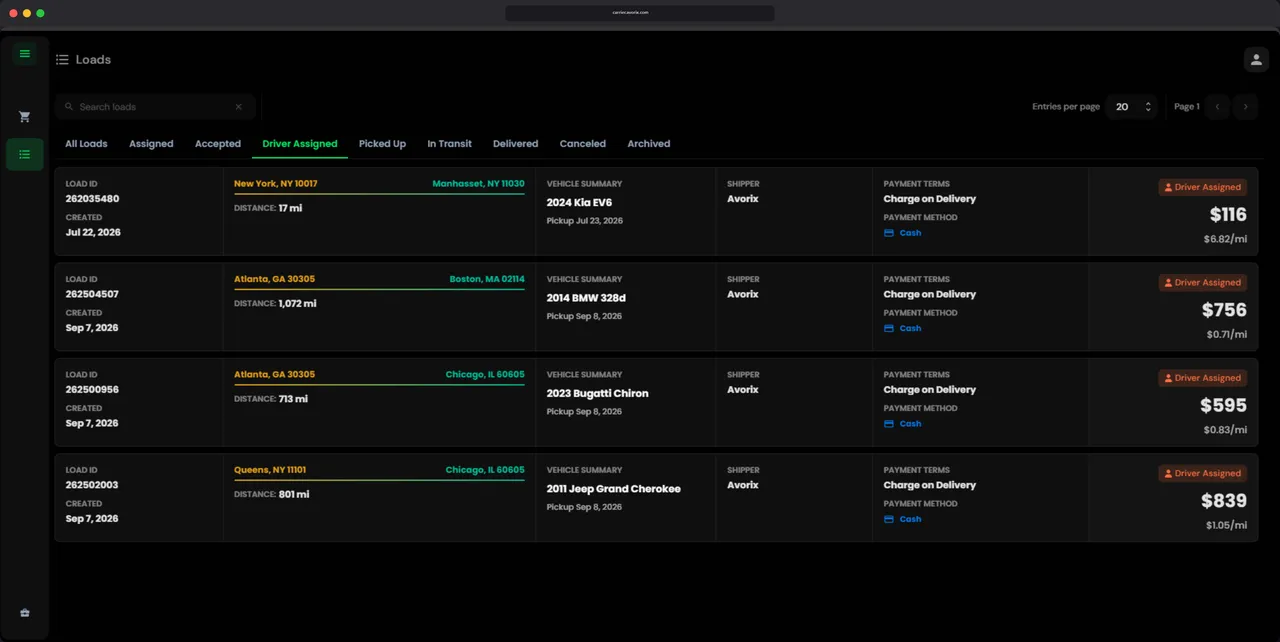Click origin Queens, NY 11101
The width and height of the screenshot is (1280, 642).
coord(270,470)
